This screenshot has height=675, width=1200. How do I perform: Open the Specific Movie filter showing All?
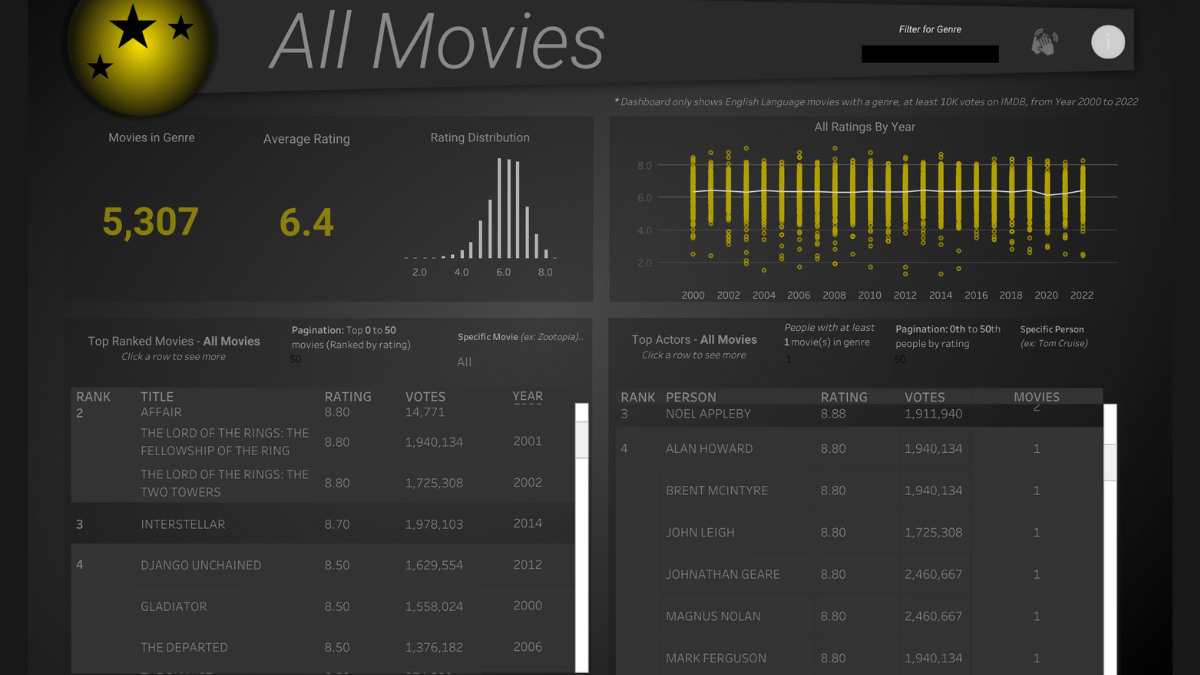click(464, 362)
